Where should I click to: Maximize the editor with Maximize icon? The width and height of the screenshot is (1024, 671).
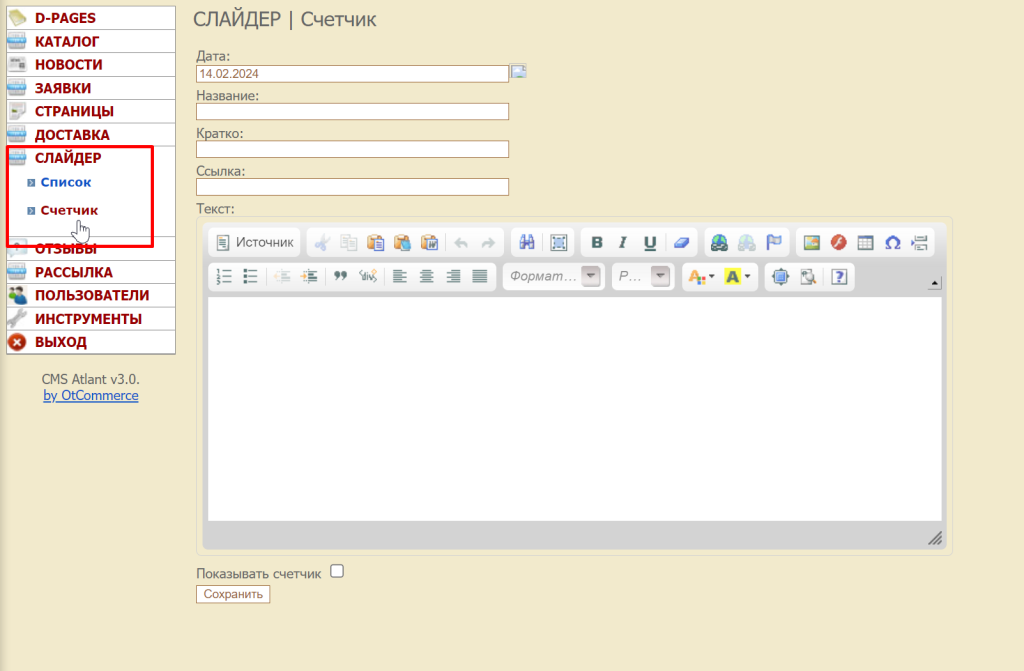tap(780, 276)
